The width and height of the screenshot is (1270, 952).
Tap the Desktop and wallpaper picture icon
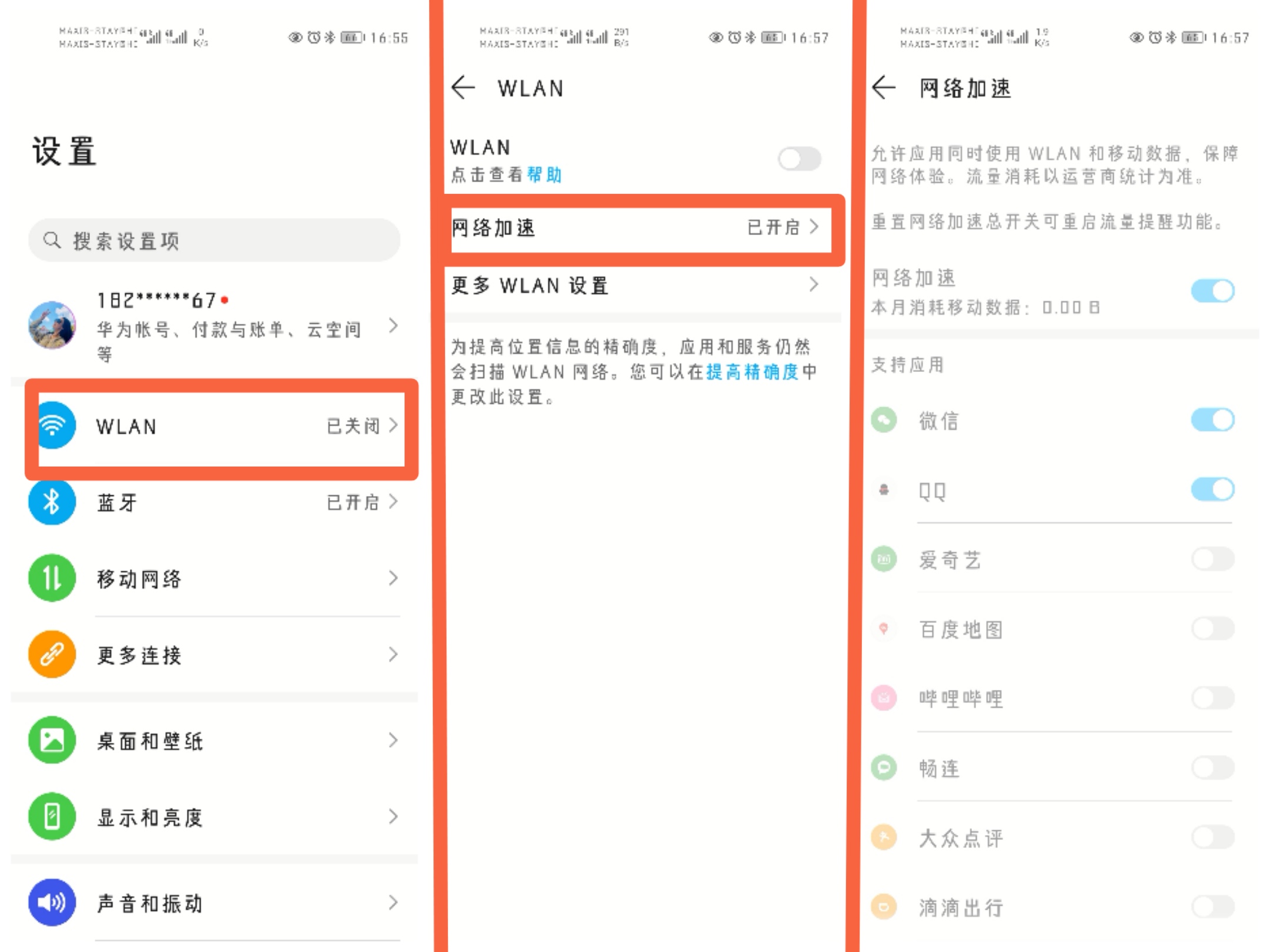[x=52, y=740]
